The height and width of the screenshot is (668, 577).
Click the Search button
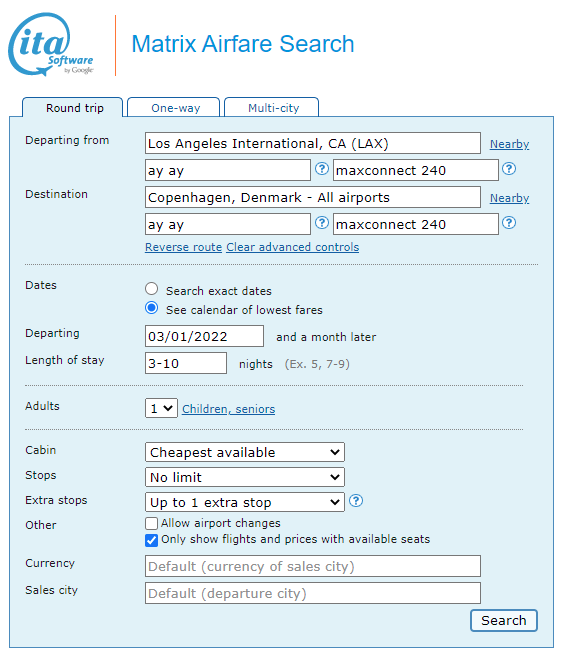coord(504,620)
